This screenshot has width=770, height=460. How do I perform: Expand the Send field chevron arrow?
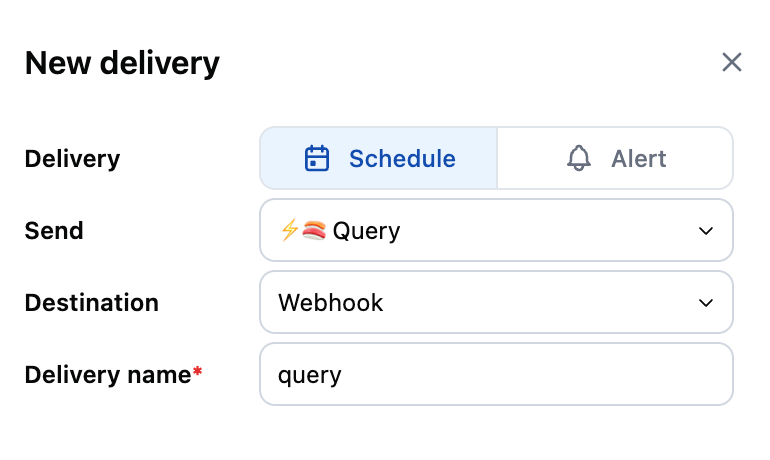click(706, 231)
